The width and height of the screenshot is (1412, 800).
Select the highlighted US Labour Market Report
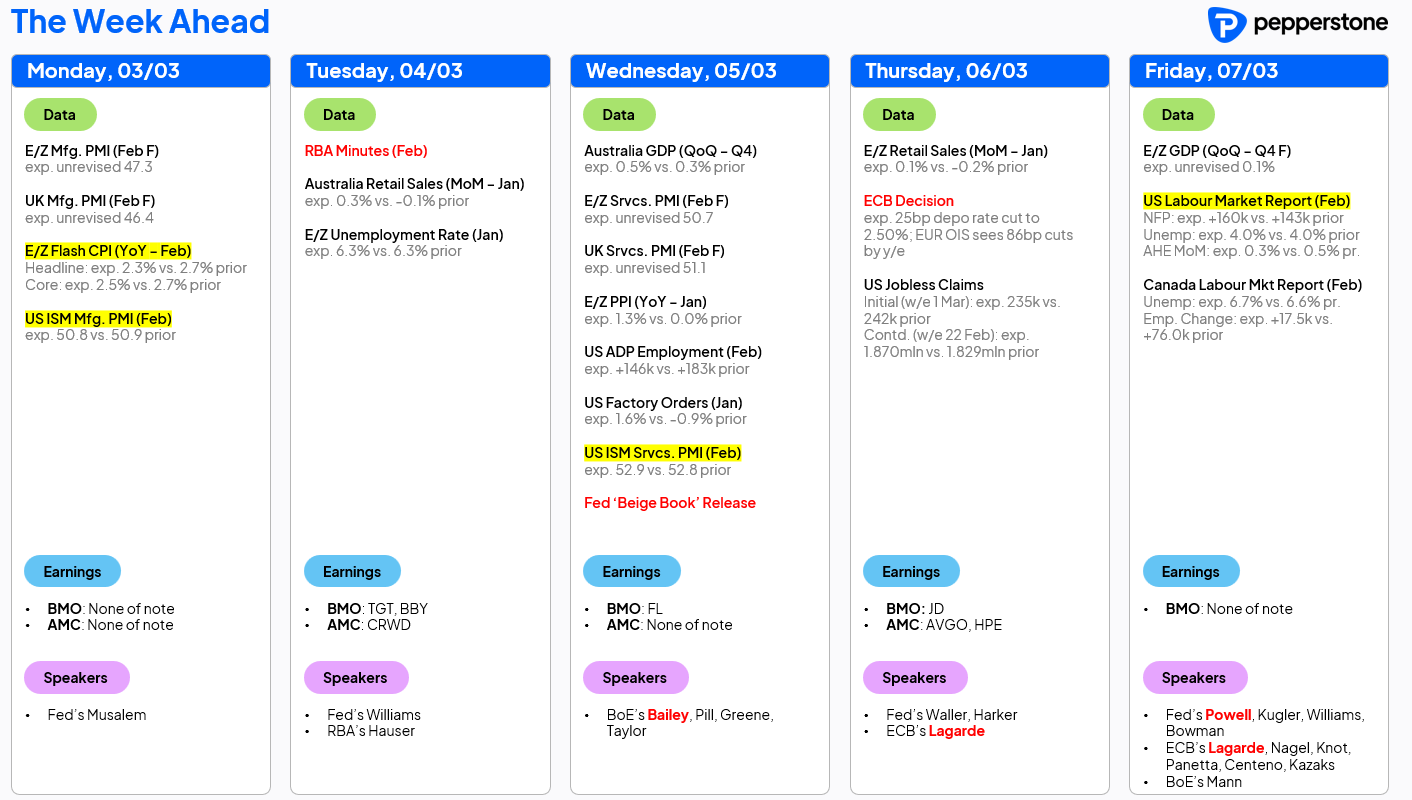pos(1247,201)
